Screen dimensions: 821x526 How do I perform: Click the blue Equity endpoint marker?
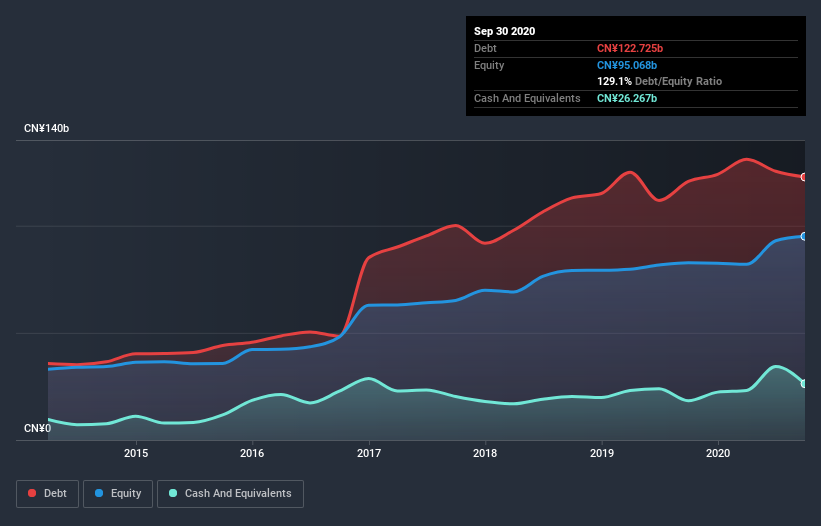pyautogui.click(x=804, y=237)
